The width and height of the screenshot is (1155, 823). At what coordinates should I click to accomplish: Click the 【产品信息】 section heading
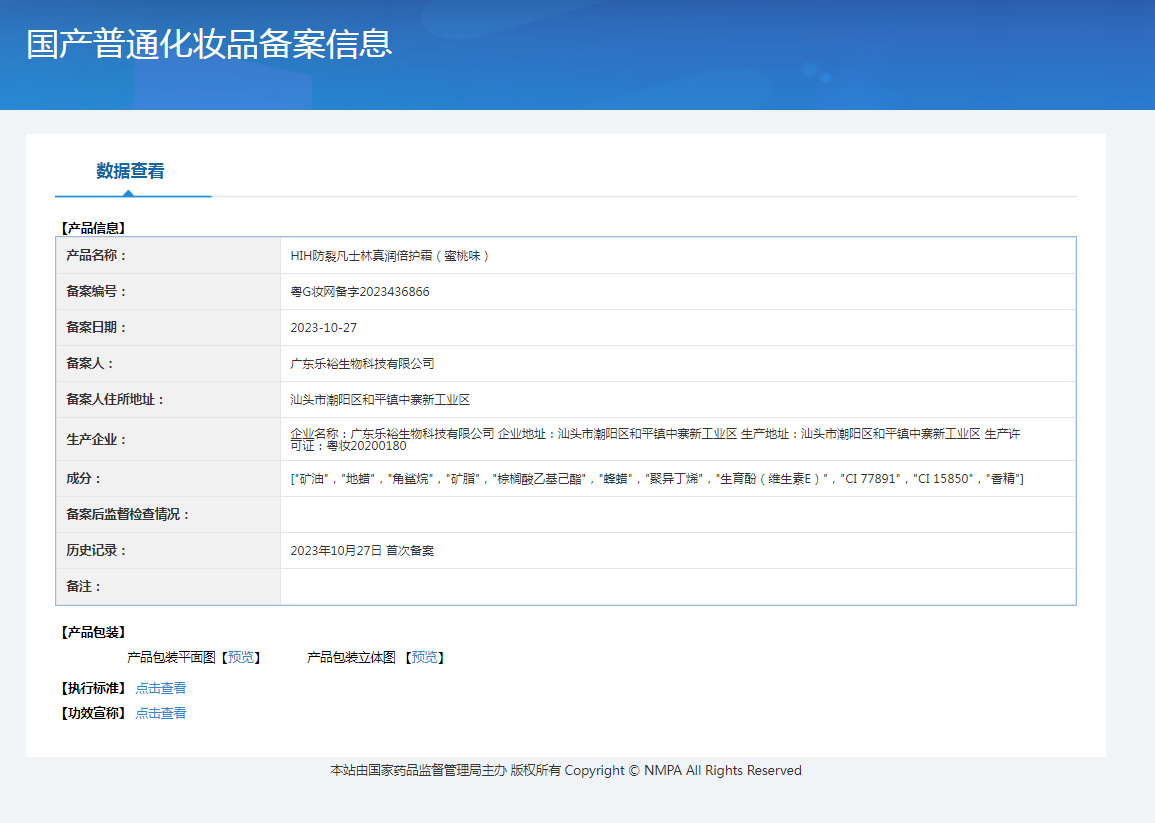point(93,228)
